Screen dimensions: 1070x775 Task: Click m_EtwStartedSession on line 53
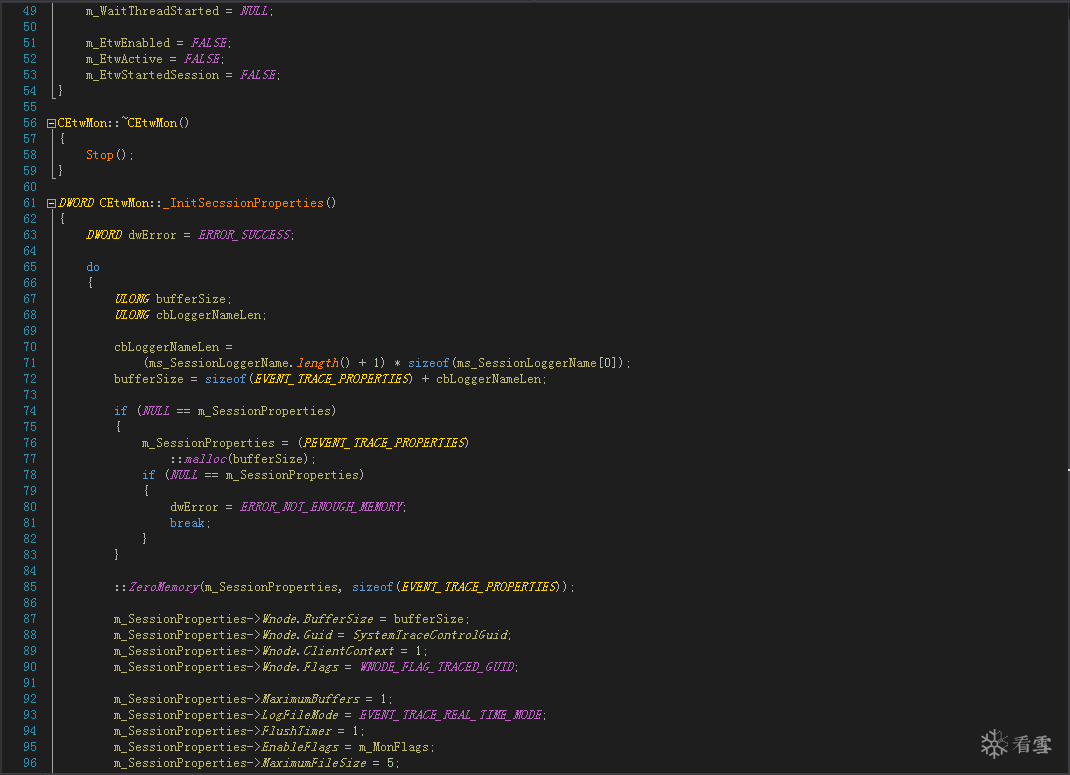152,75
